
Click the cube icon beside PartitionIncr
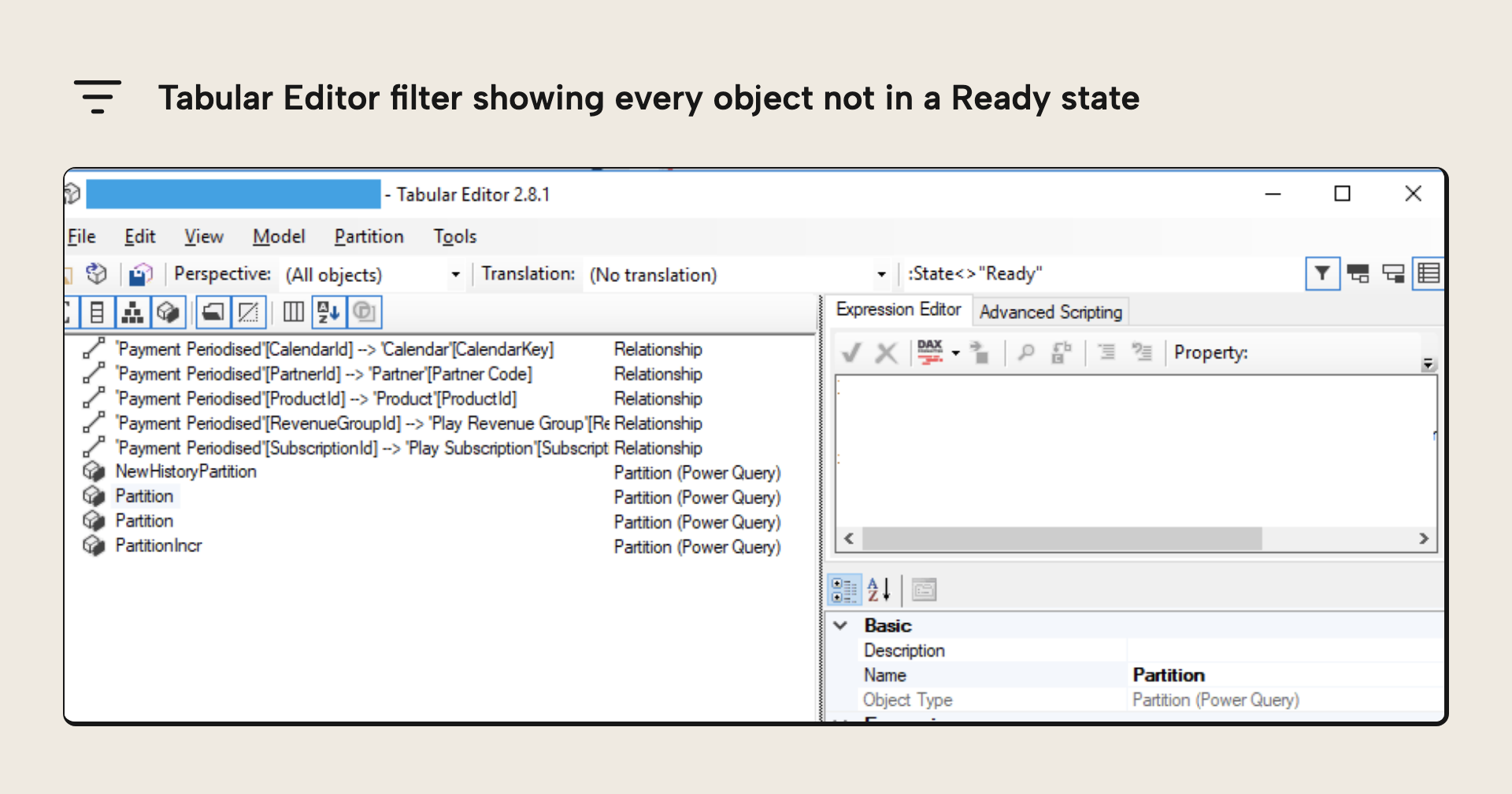(x=94, y=545)
